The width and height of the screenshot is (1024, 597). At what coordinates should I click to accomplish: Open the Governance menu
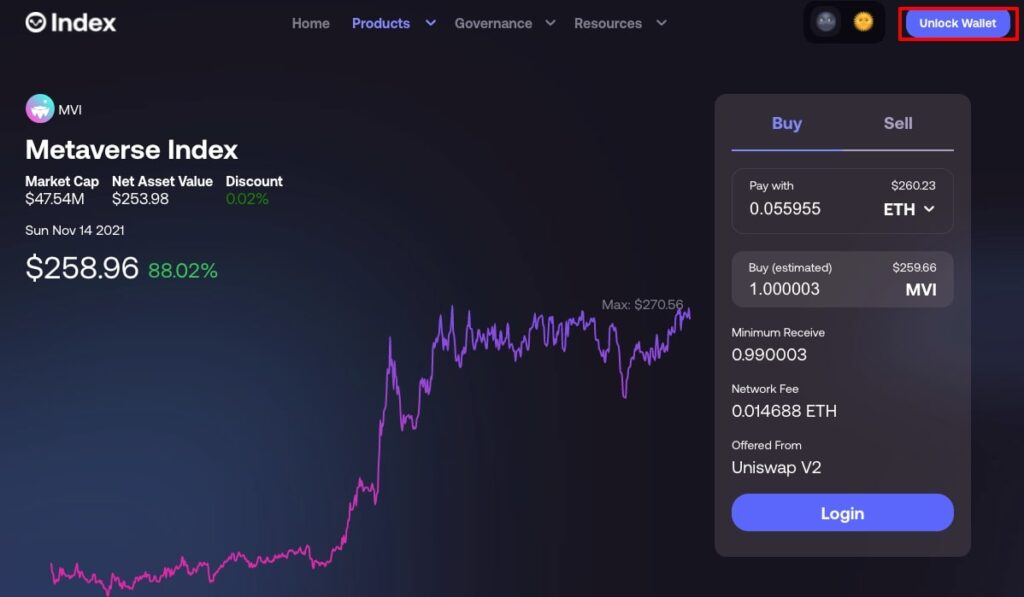pyautogui.click(x=493, y=24)
